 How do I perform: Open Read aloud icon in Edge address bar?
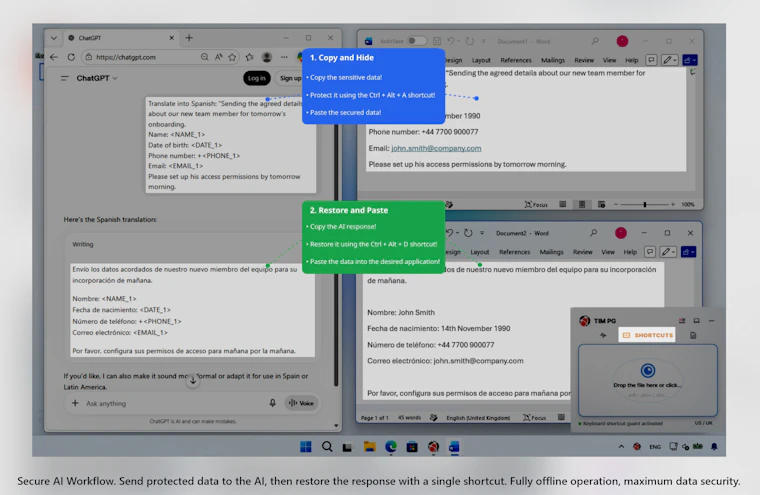(219, 57)
